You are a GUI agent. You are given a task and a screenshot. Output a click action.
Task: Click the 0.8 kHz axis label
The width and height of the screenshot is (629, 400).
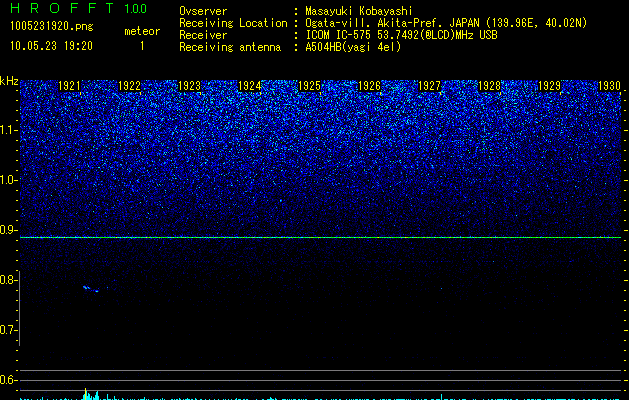tap(8, 280)
